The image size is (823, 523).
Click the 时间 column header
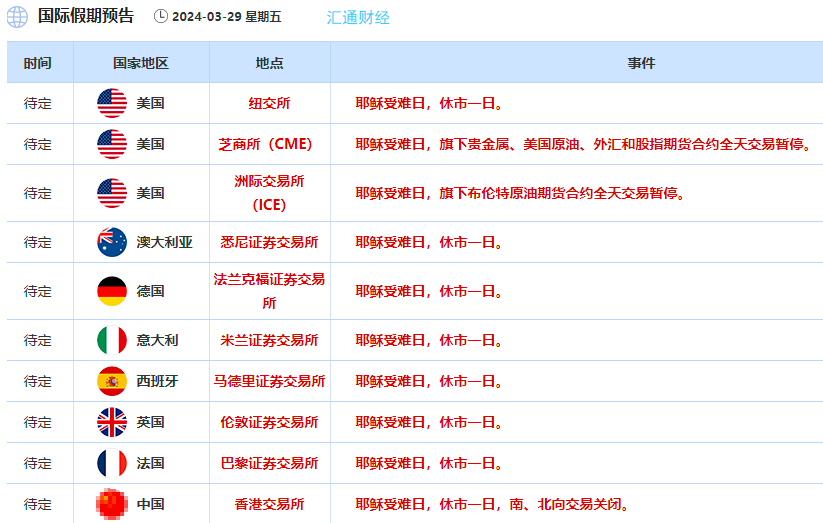tap(38, 63)
